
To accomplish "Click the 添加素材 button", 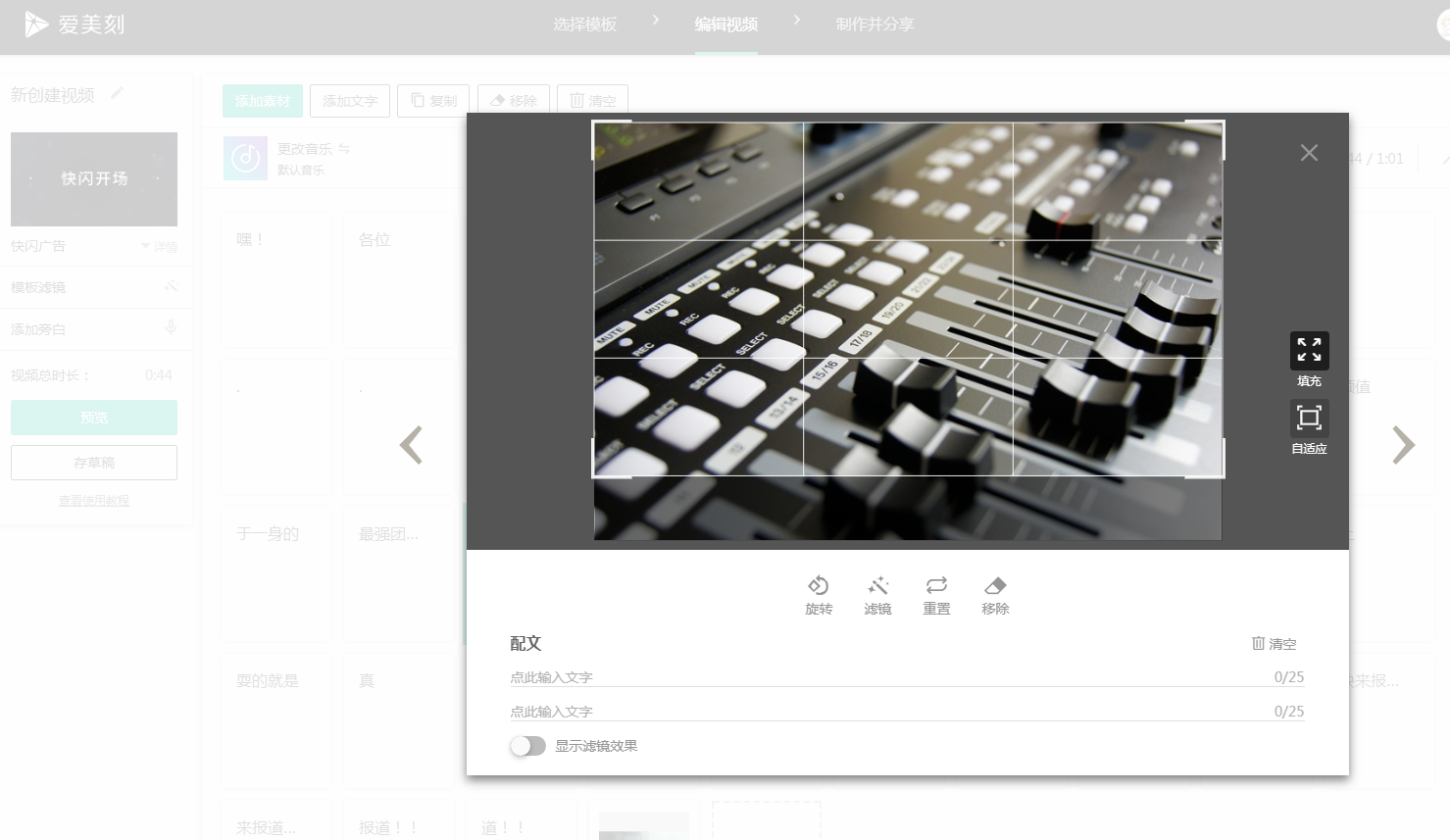I will (263, 101).
